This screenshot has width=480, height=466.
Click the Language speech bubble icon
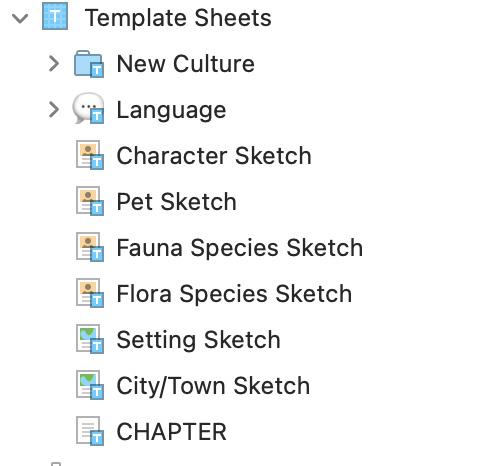pos(89,109)
